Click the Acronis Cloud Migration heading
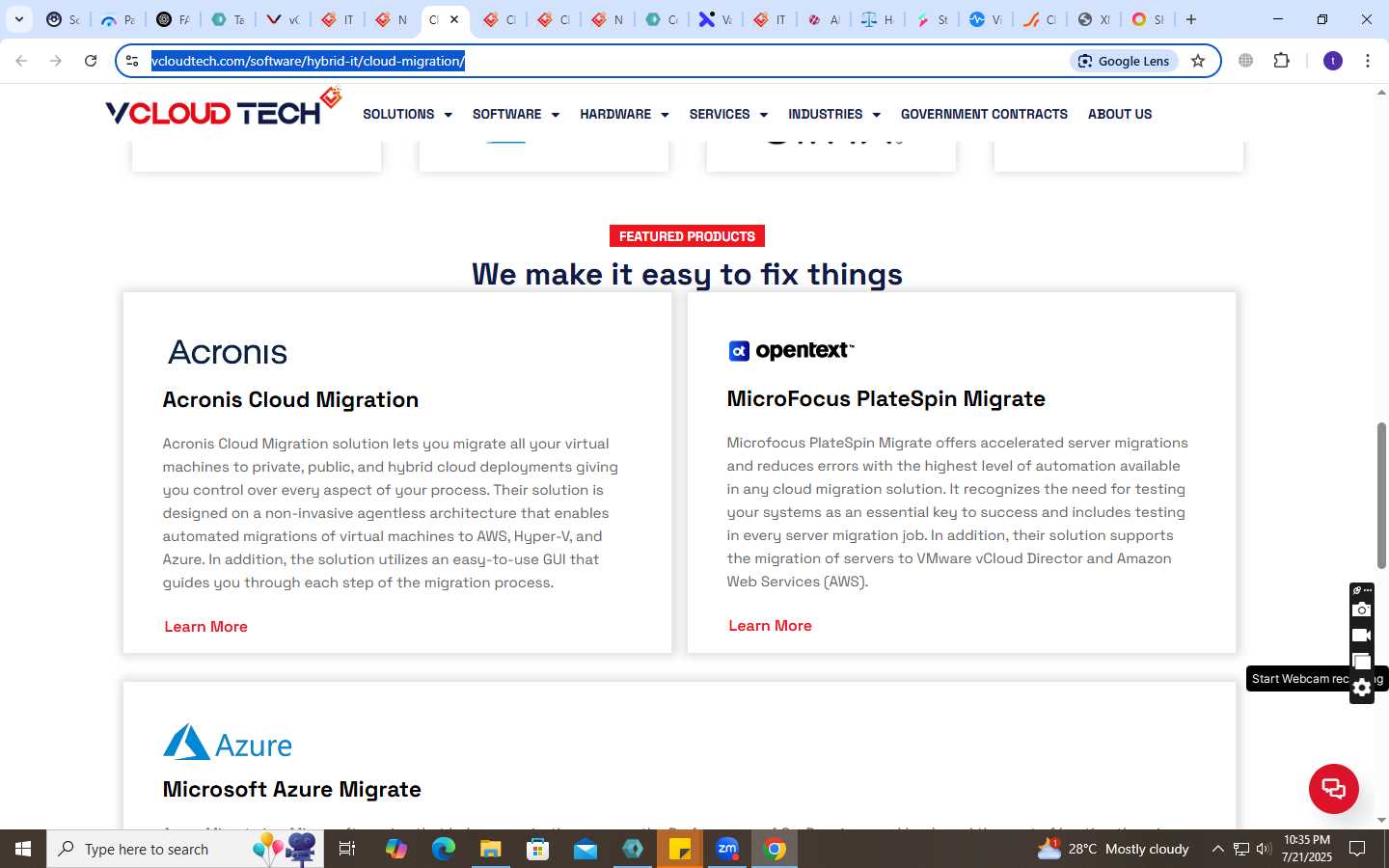This screenshot has width=1389, height=868. pos(290,399)
